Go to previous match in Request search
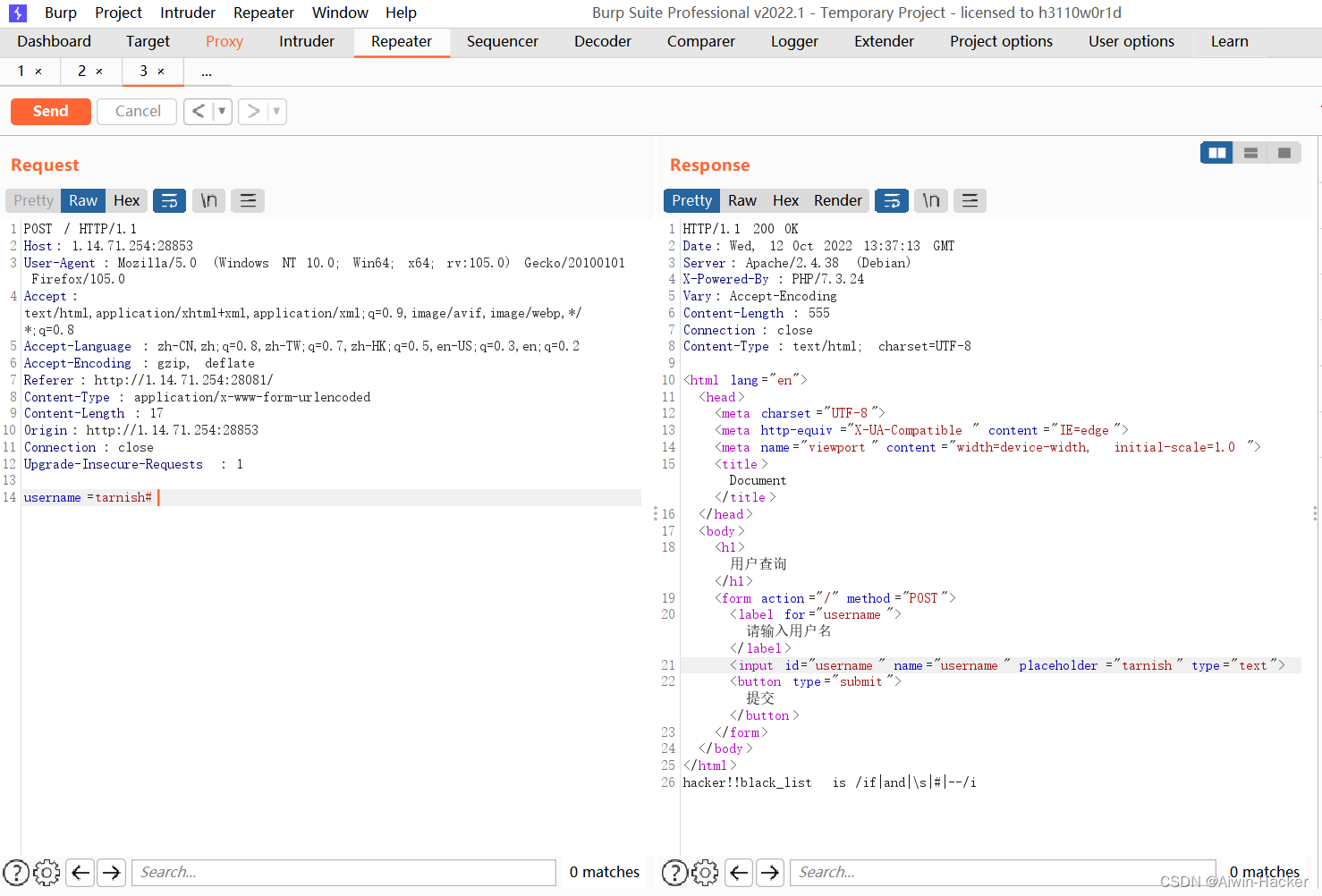Viewport: 1322px width, 896px height. (81, 872)
